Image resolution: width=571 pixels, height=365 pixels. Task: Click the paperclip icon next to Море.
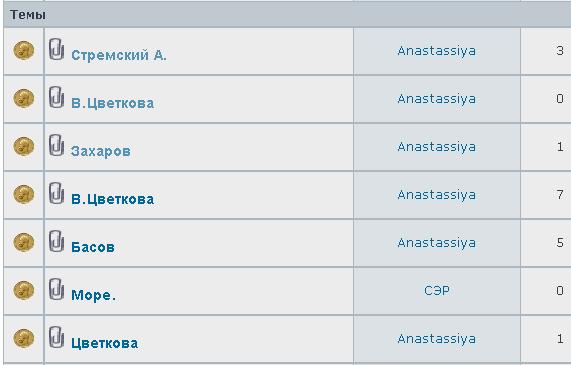(x=56, y=289)
